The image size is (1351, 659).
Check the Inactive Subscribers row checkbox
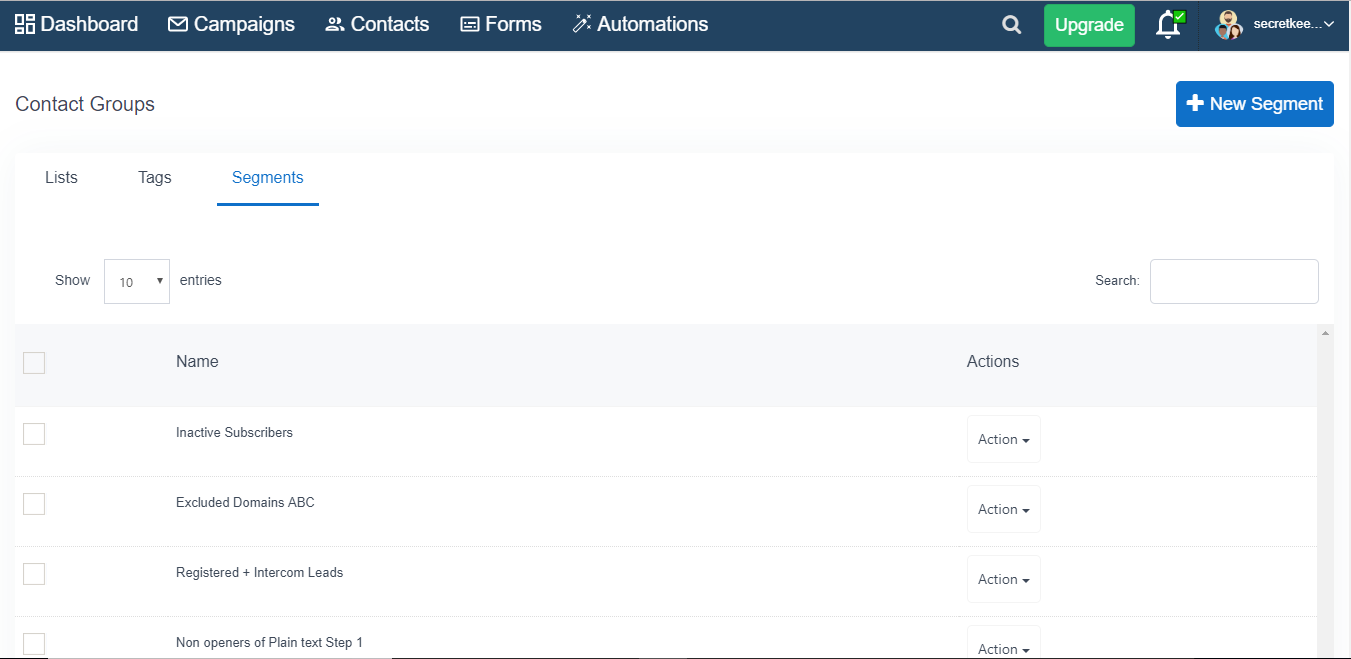[x=34, y=434]
